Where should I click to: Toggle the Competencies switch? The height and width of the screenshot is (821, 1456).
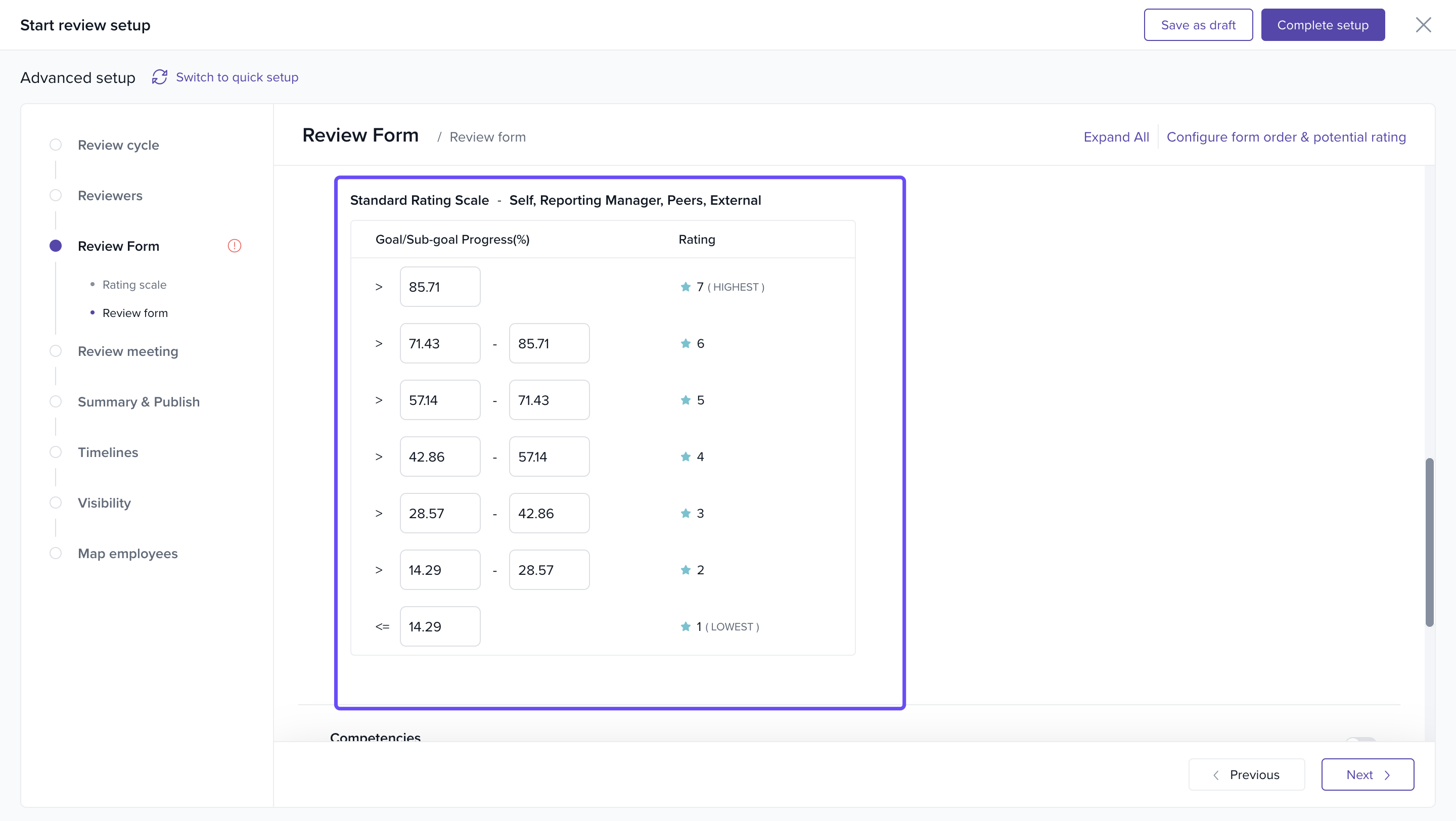point(1360,739)
